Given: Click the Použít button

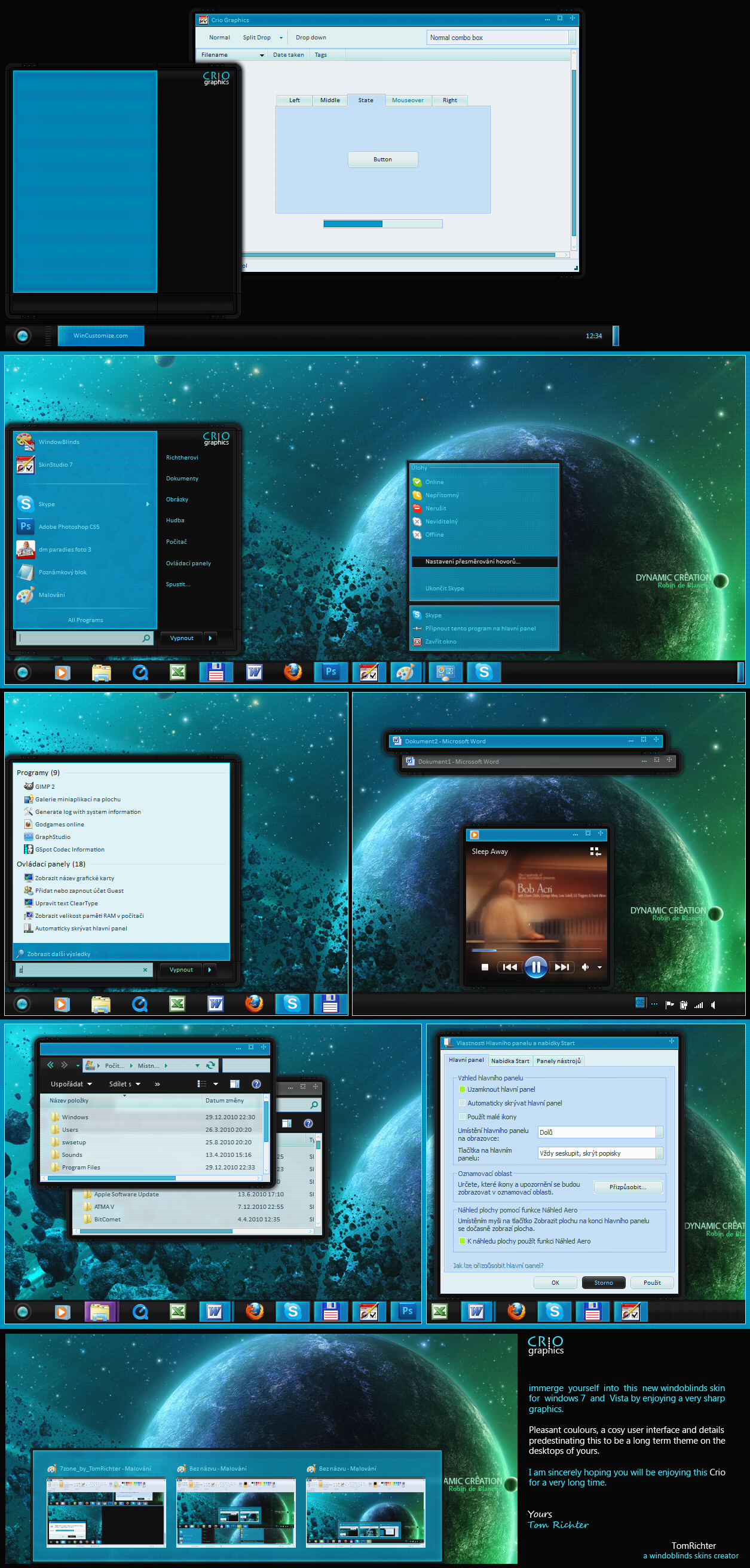Looking at the screenshot, I should click(652, 1282).
